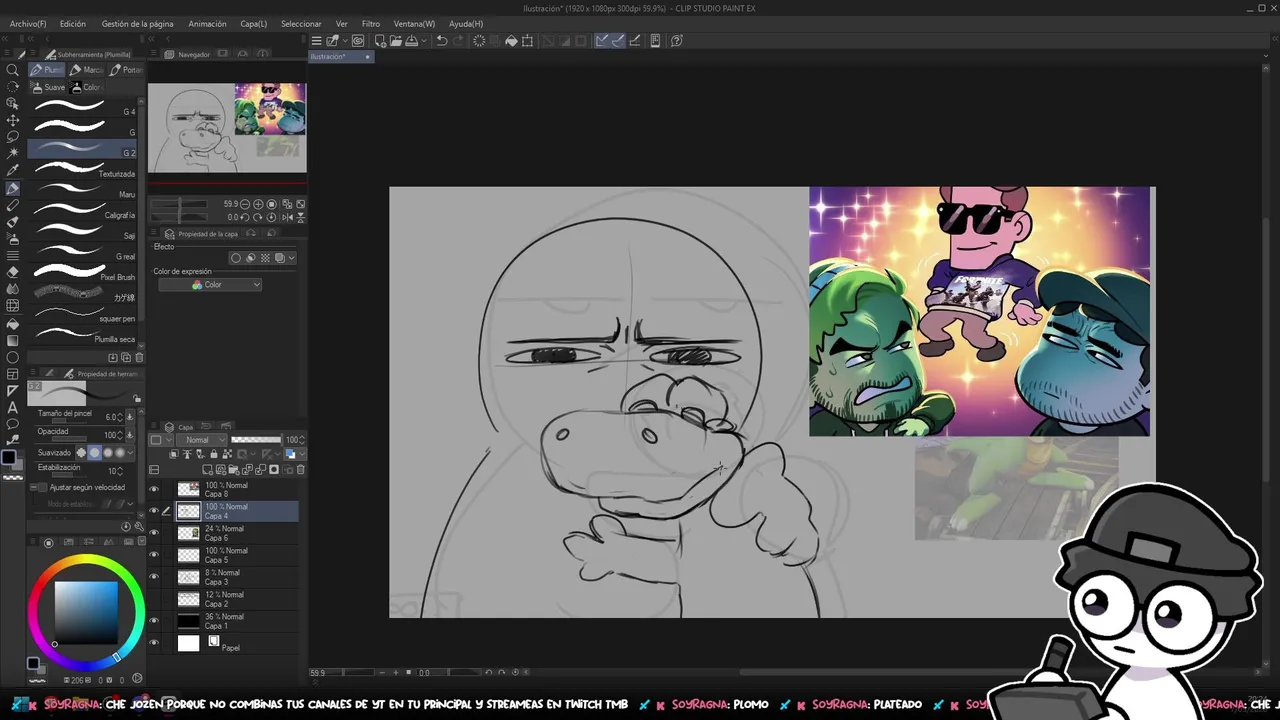Select the Text tool

[13, 407]
